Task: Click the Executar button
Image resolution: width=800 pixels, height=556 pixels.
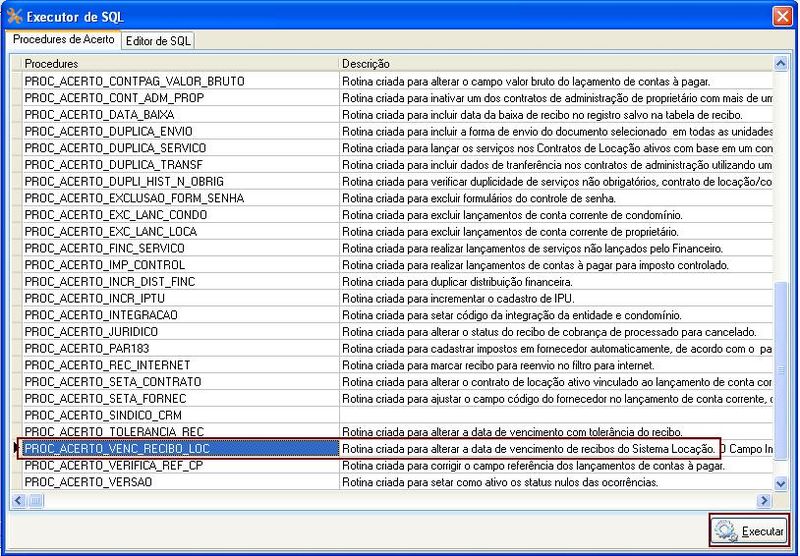Action: [750, 530]
